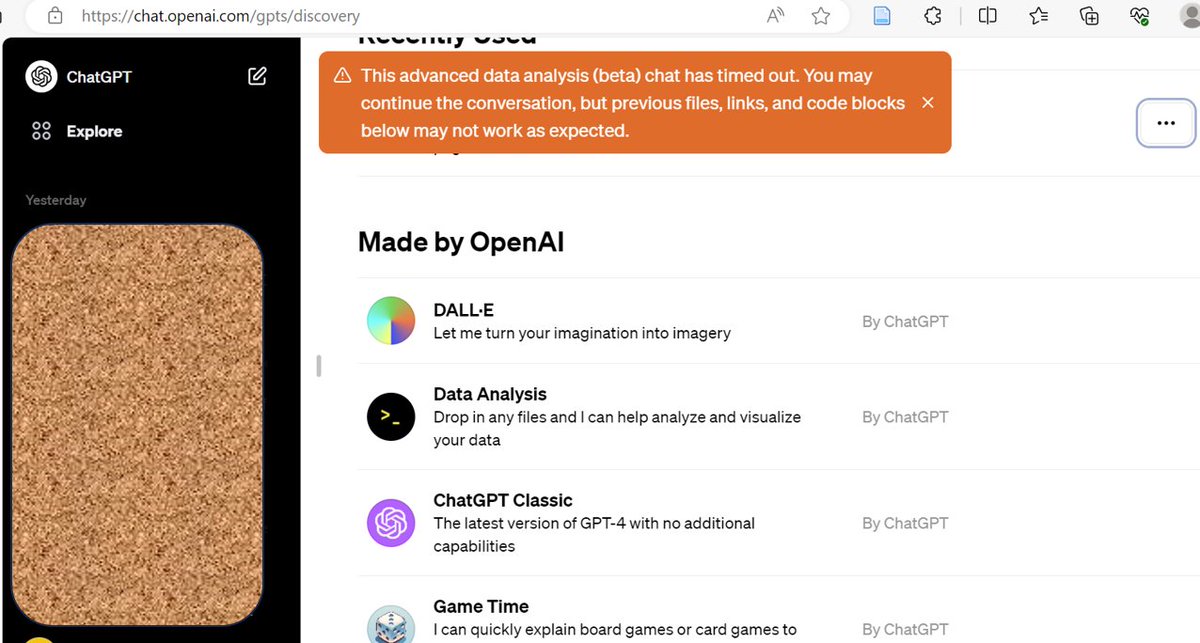Open browser essentials heart icon

[1140, 16]
